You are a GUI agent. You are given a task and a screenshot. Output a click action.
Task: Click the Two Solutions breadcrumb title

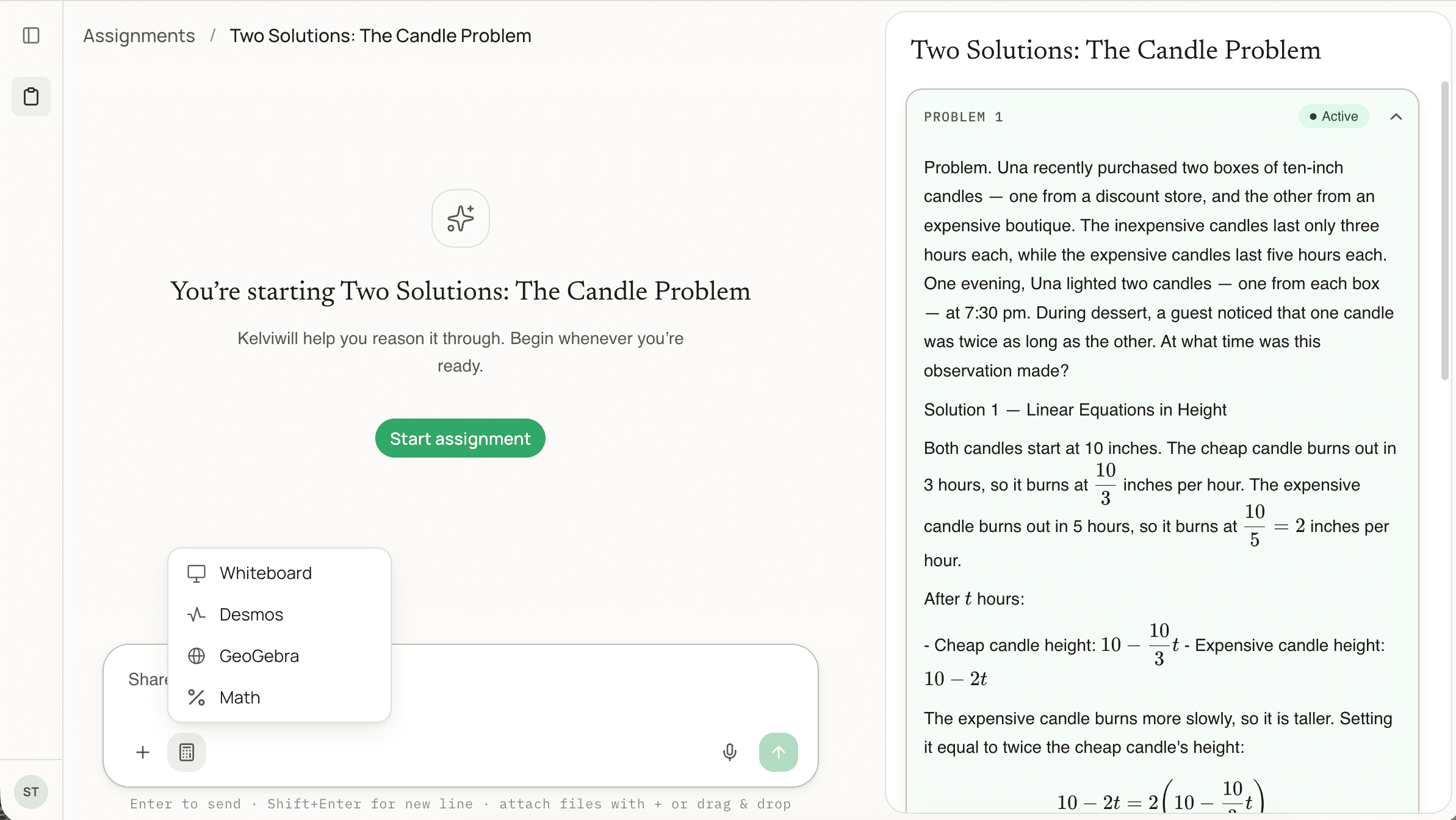click(380, 35)
